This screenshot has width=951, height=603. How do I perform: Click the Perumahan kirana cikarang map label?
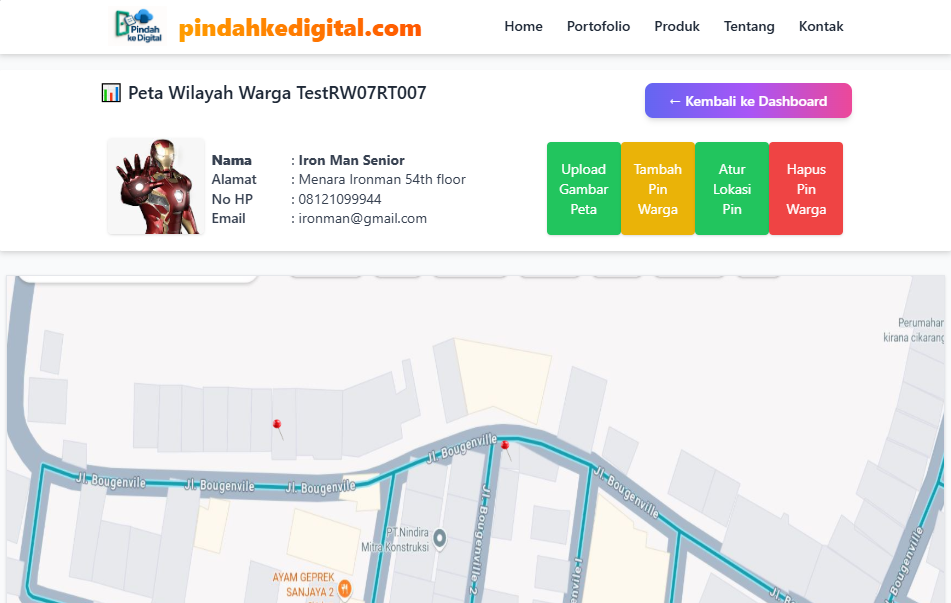915,330
